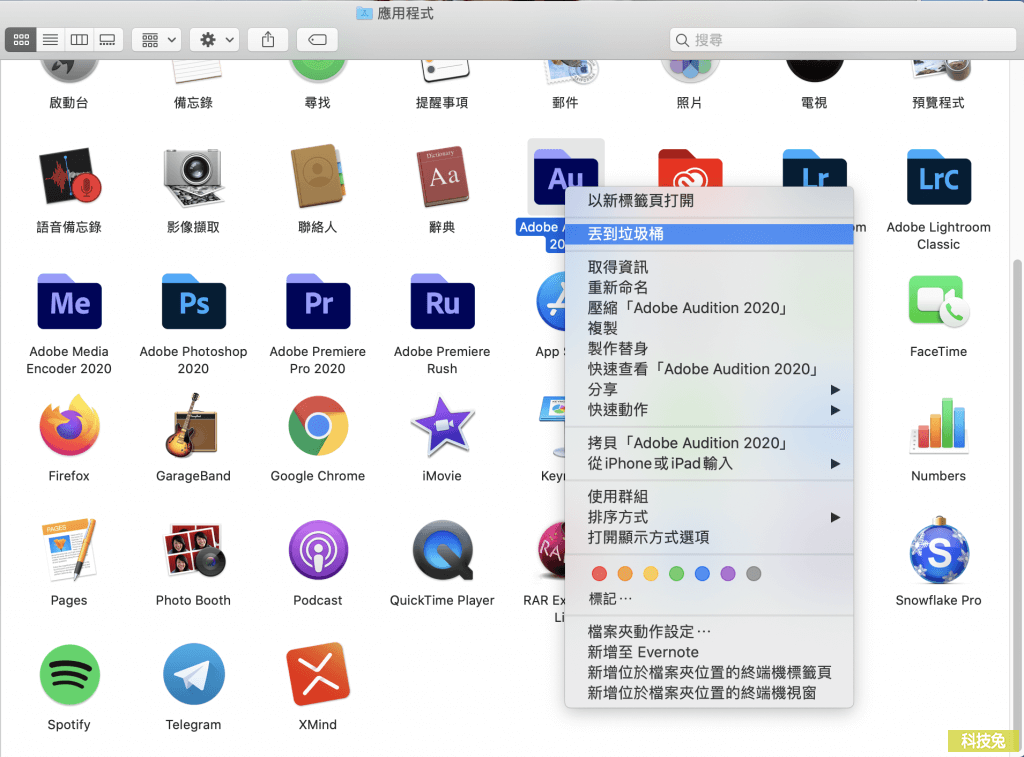Click the Telegram app icon
Viewport: 1024px width, 757px height.
click(193, 675)
